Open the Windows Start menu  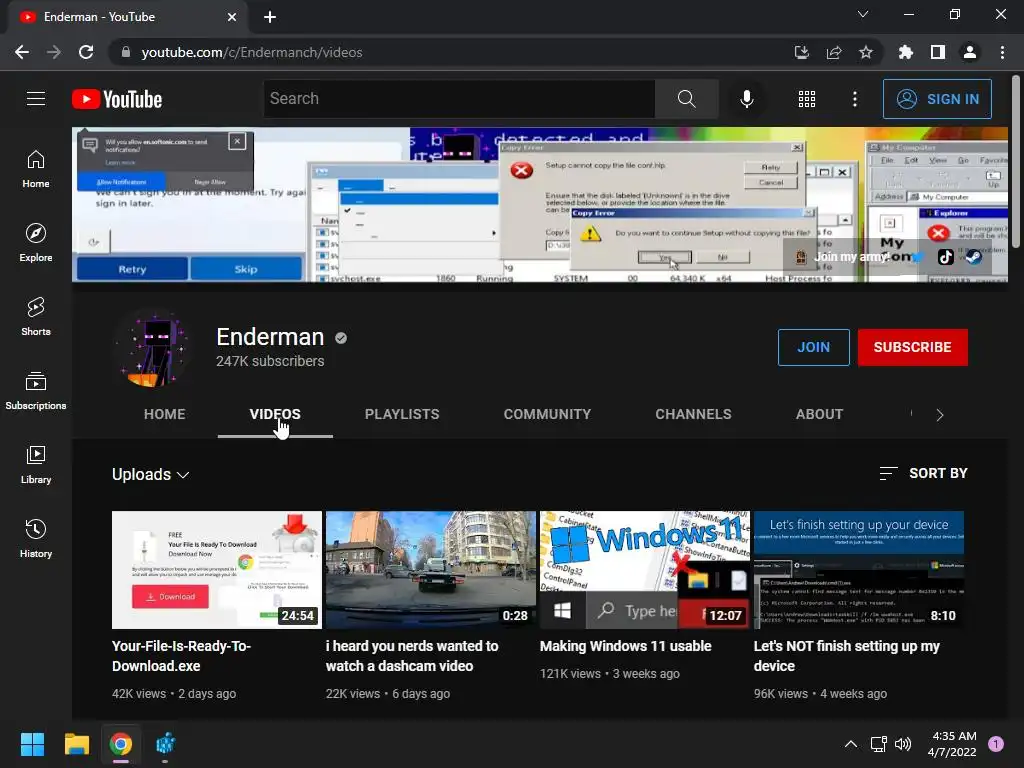point(32,744)
